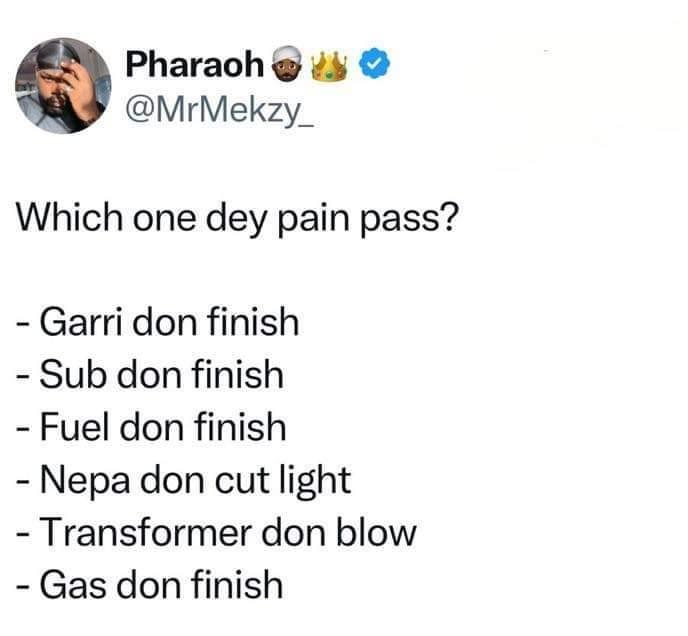Click the turban man emoji
This screenshot has height=636, width=688.
(287, 65)
